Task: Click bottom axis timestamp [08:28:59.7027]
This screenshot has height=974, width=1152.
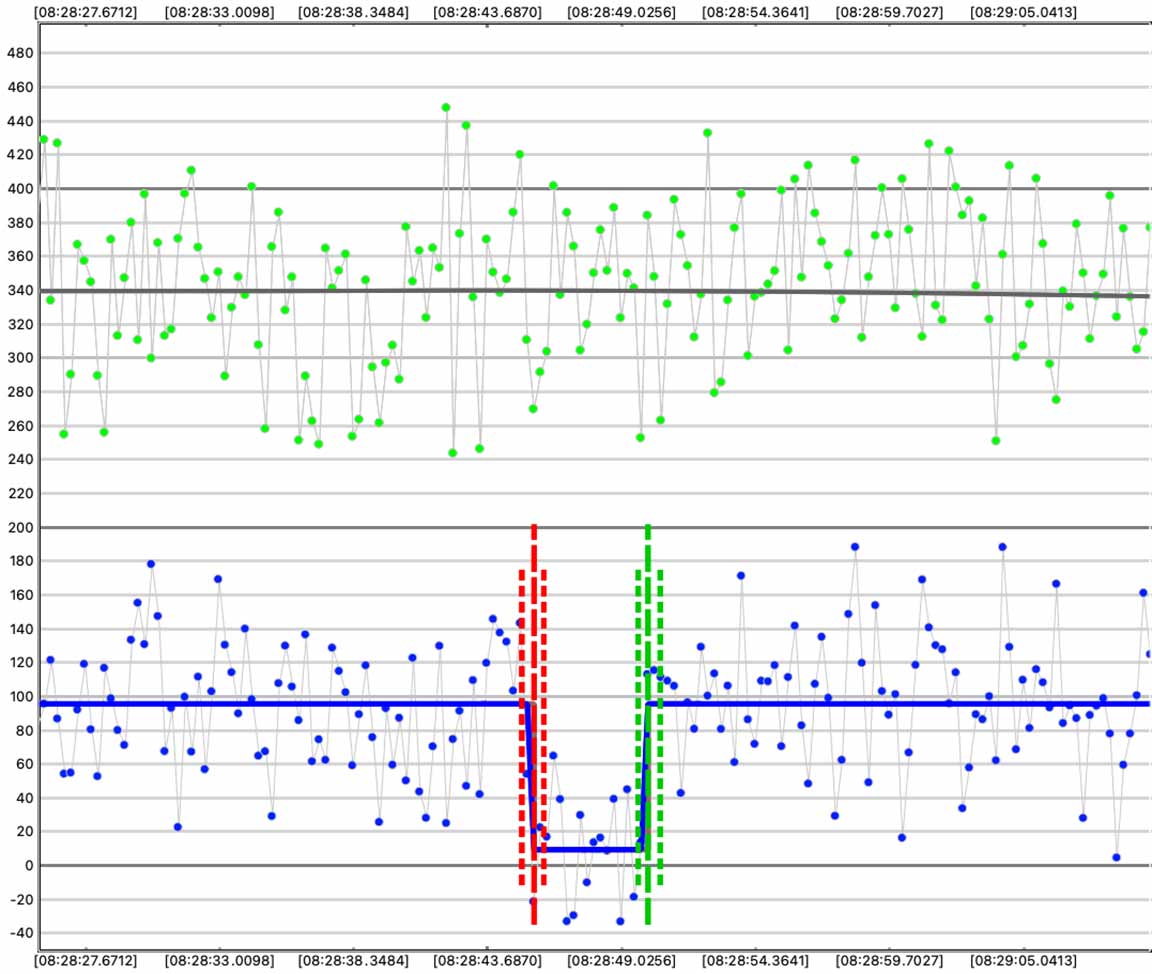Action: (x=889, y=960)
